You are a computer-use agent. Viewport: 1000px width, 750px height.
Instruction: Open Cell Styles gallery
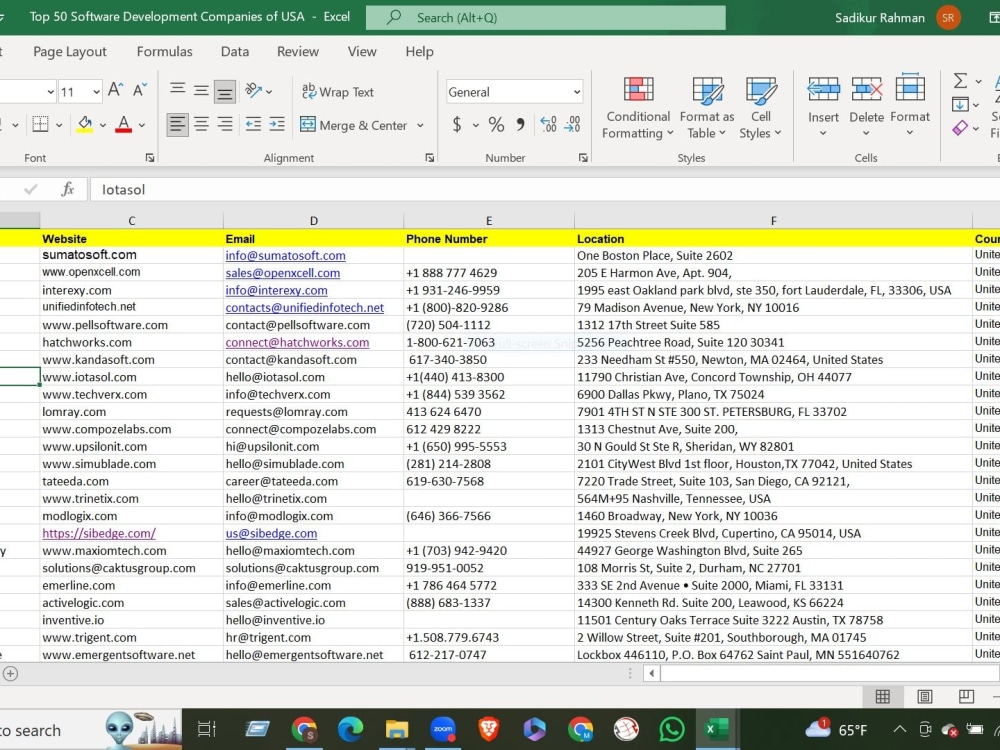[x=760, y=107]
